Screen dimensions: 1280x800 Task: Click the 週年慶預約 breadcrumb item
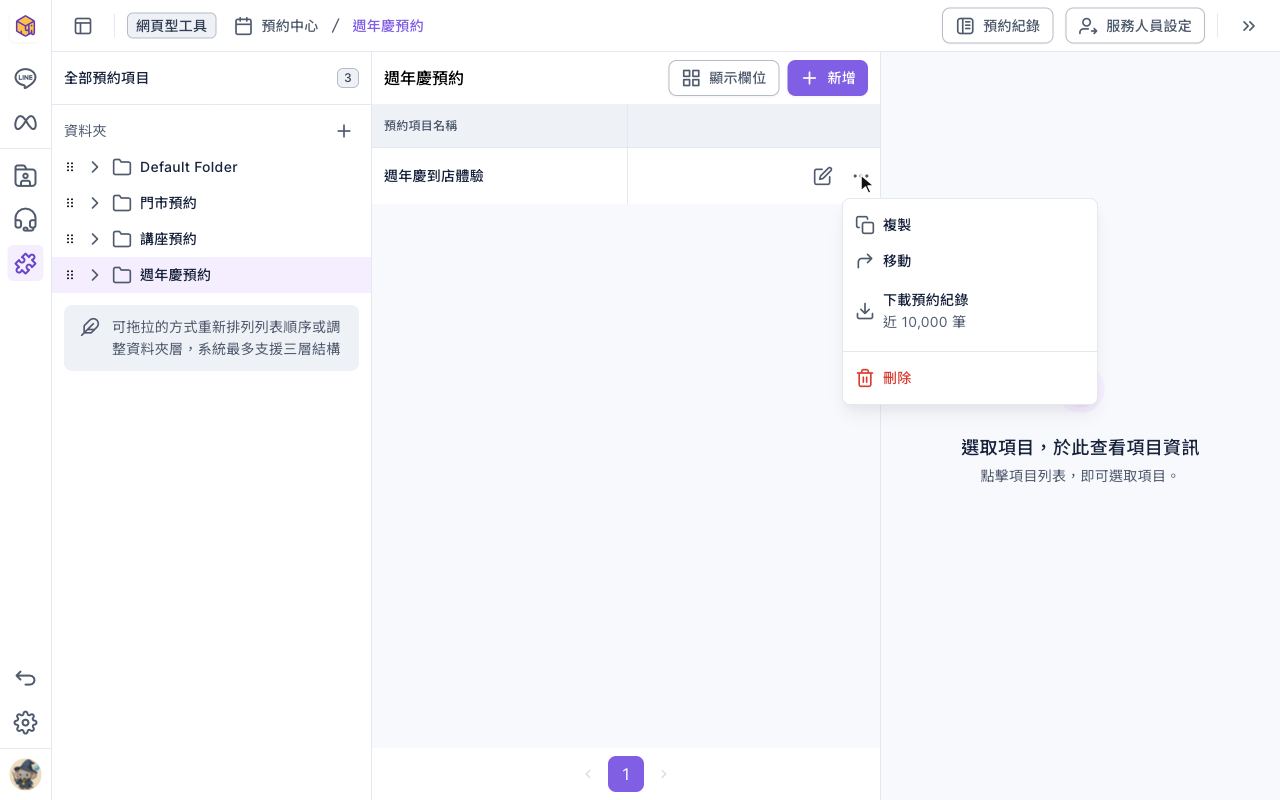[388, 26]
